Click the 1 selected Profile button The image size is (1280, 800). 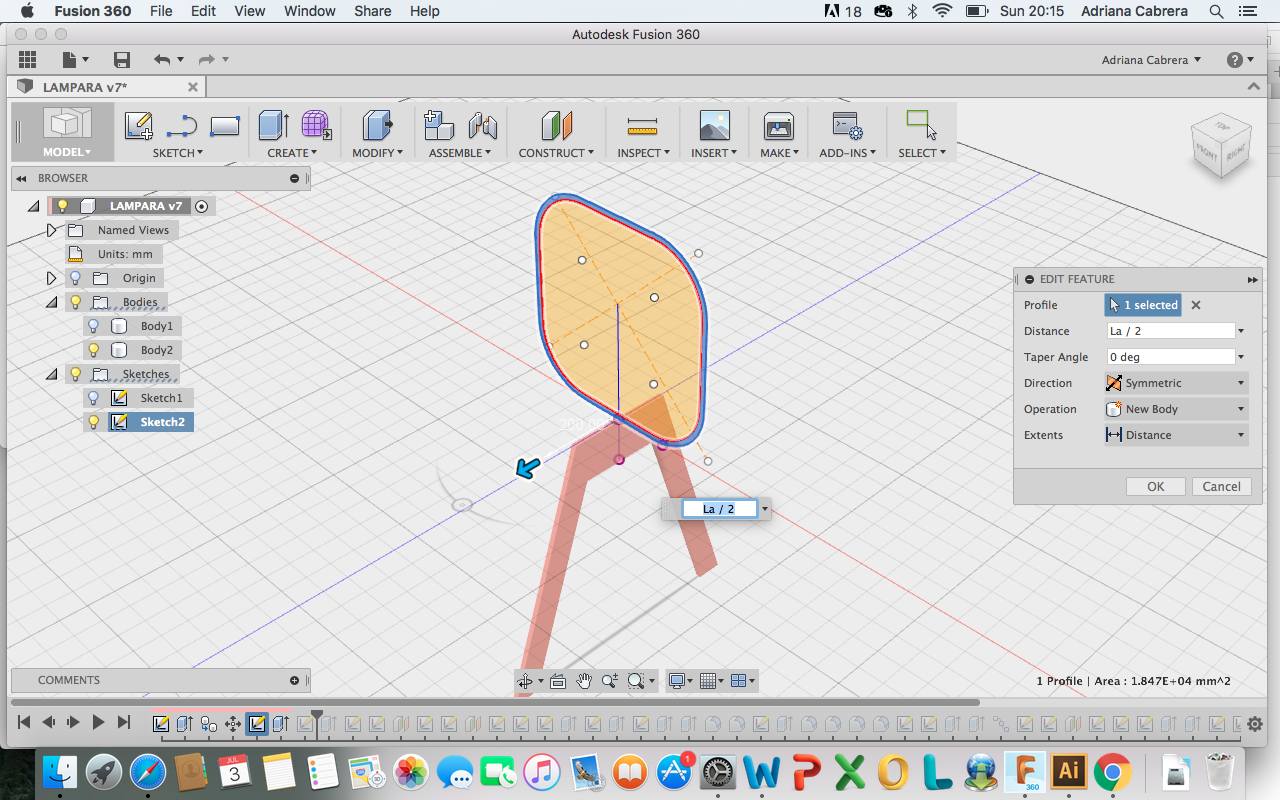[x=1143, y=305]
